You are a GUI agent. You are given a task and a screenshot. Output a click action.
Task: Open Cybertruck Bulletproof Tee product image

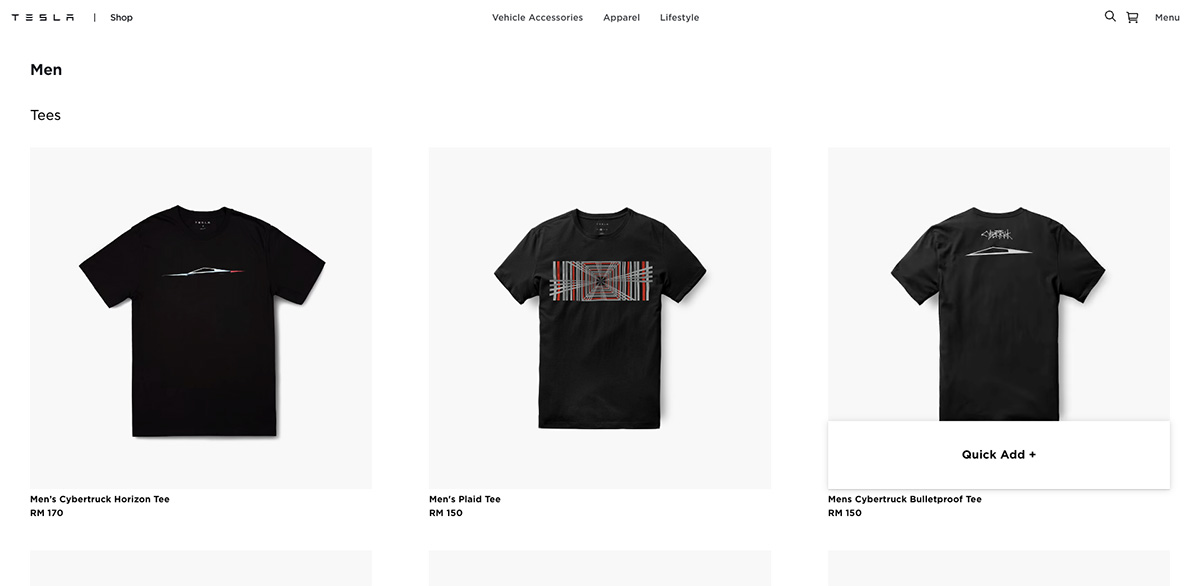999,284
